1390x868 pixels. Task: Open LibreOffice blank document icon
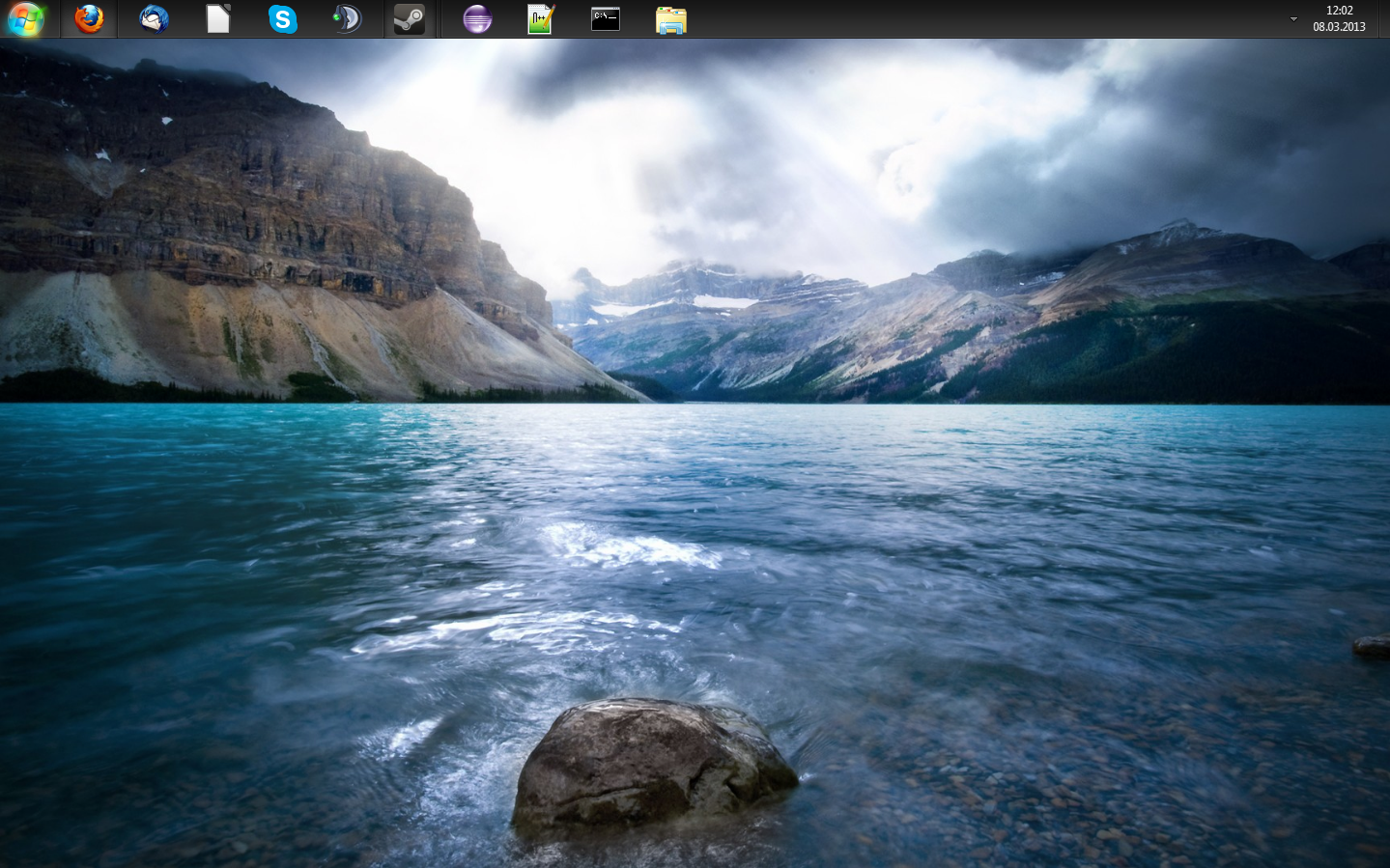coord(218,18)
